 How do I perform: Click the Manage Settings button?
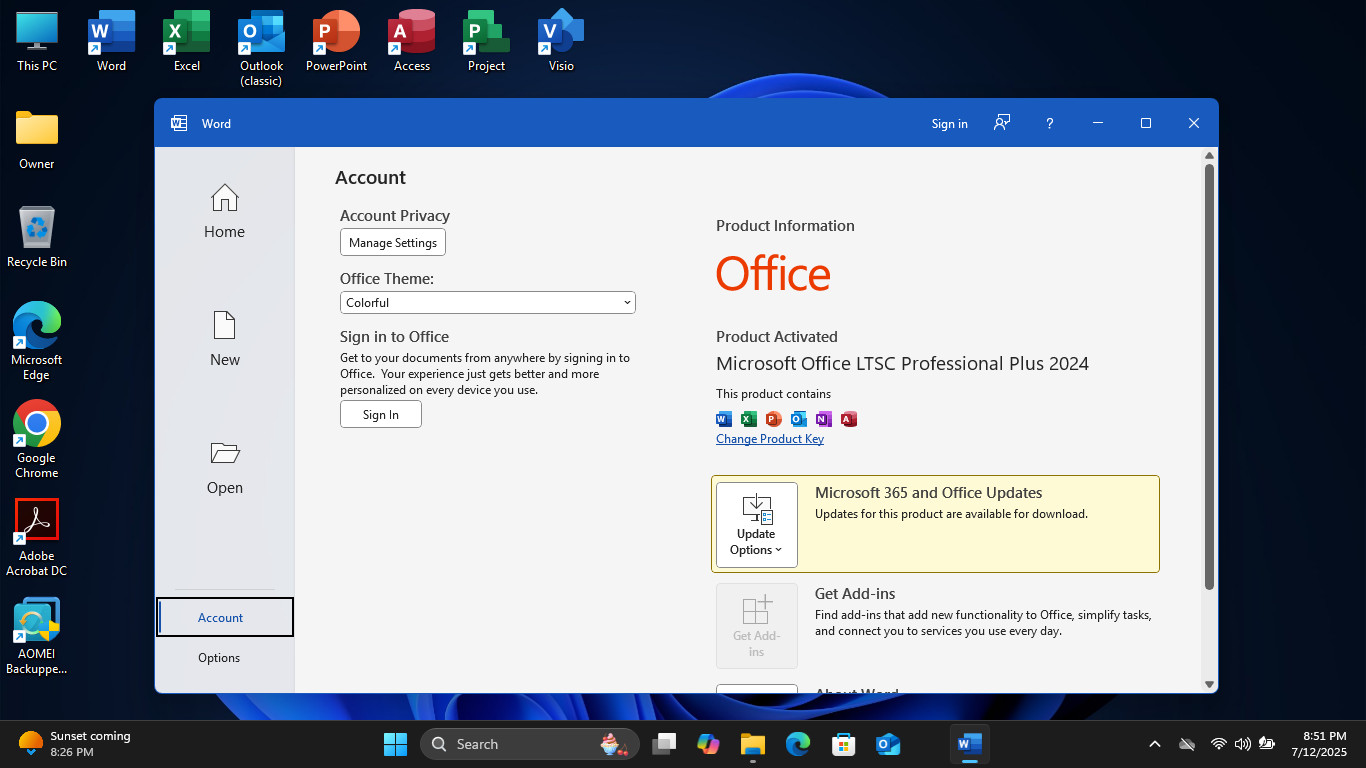click(393, 242)
